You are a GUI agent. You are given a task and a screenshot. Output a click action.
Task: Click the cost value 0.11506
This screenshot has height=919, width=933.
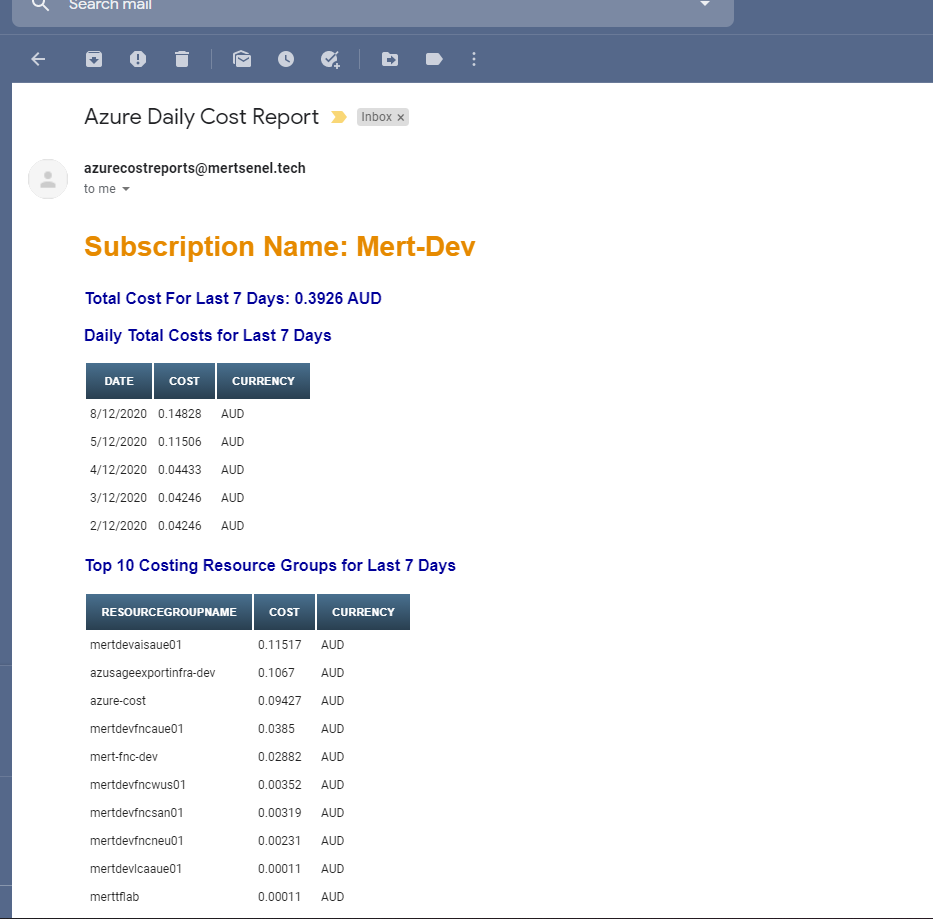[x=180, y=442]
